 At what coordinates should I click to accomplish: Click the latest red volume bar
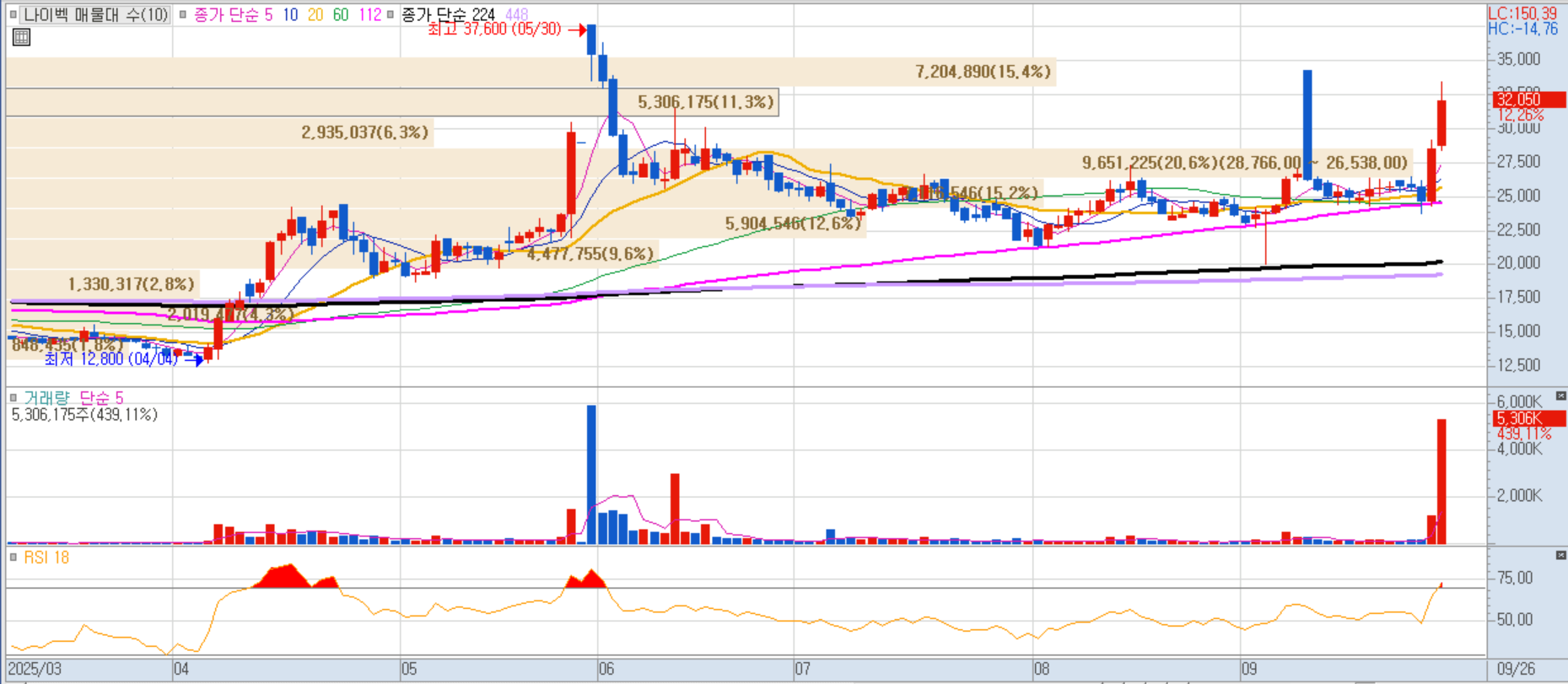(x=1441, y=482)
